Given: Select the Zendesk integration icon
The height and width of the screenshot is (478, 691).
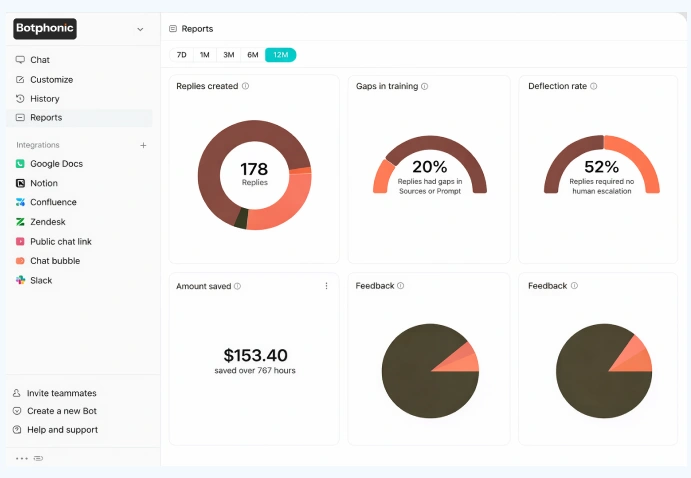Looking at the screenshot, I should click(20, 222).
